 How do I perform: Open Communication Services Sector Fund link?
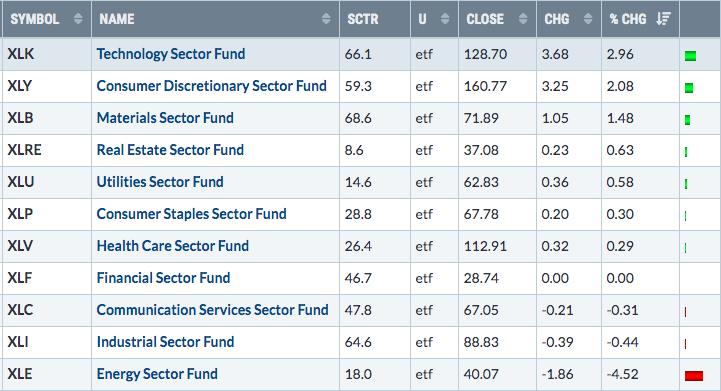point(212,310)
